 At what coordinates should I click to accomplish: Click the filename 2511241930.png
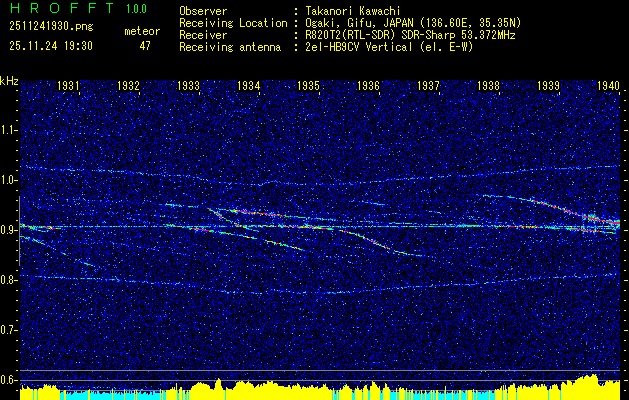click(x=51, y=26)
